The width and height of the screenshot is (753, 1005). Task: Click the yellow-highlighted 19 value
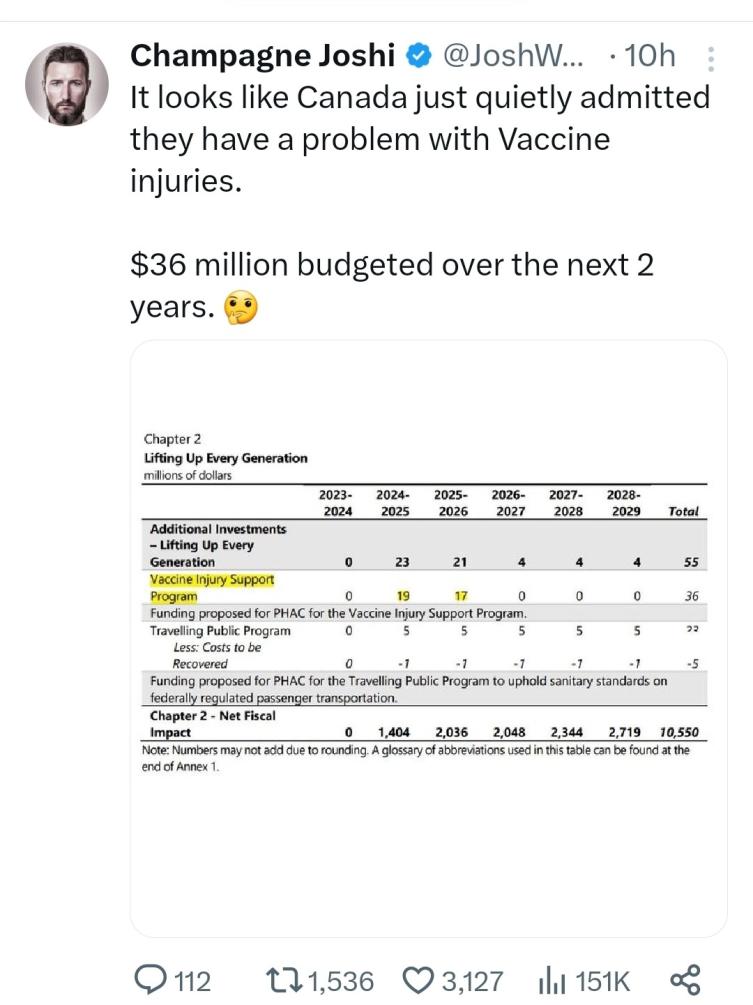point(403,596)
